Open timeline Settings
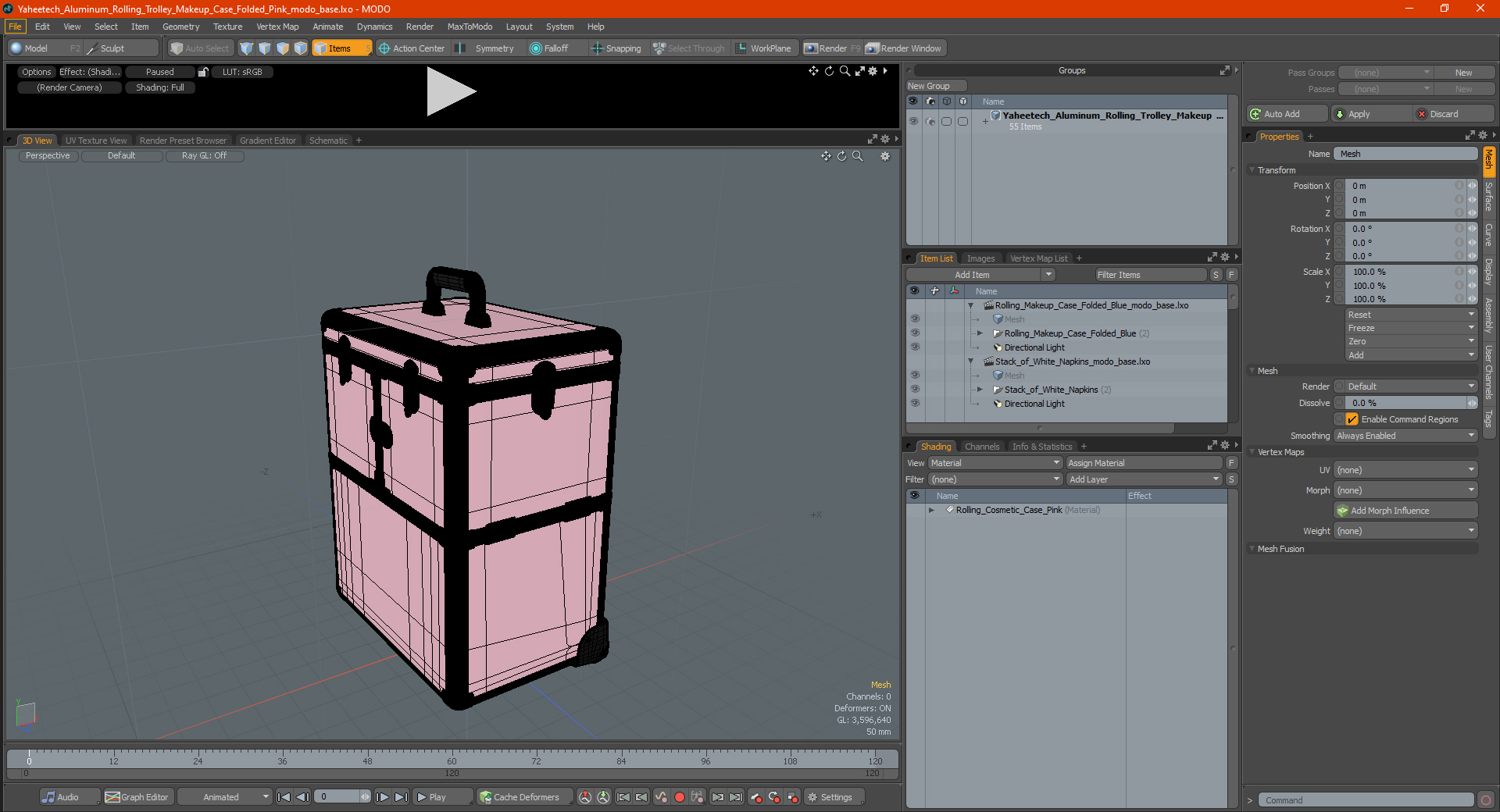1500x812 pixels. (x=833, y=797)
